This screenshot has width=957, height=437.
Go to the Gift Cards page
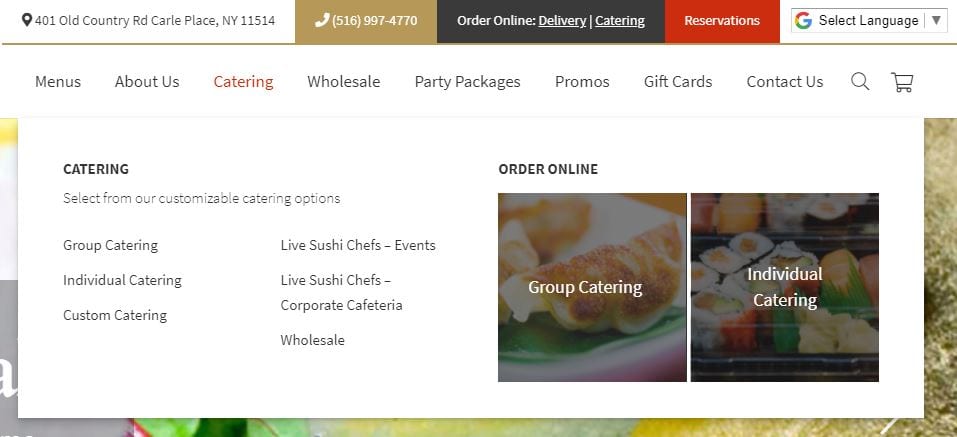coord(678,82)
